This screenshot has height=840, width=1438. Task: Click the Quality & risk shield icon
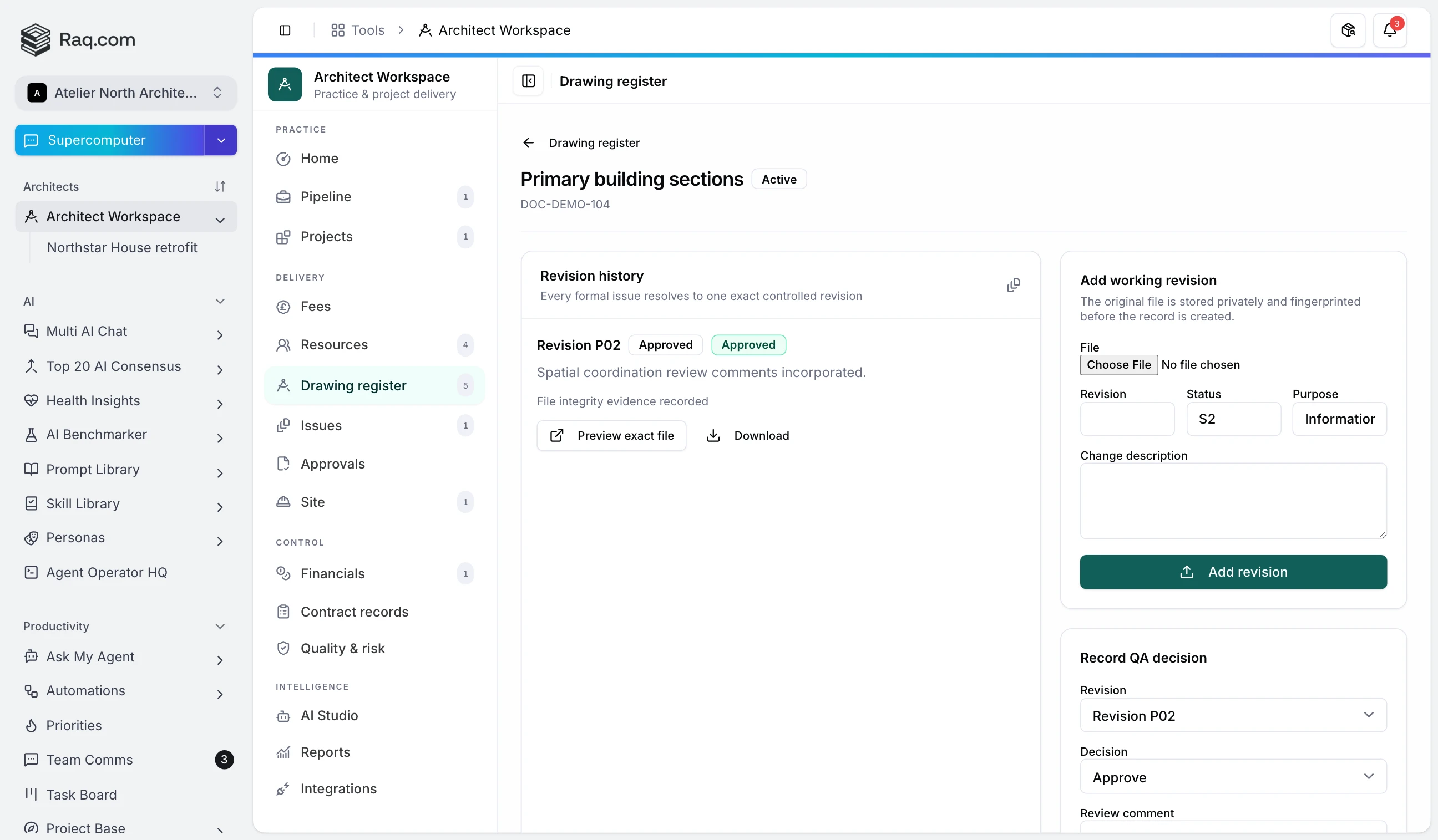[x=283, y=648]
